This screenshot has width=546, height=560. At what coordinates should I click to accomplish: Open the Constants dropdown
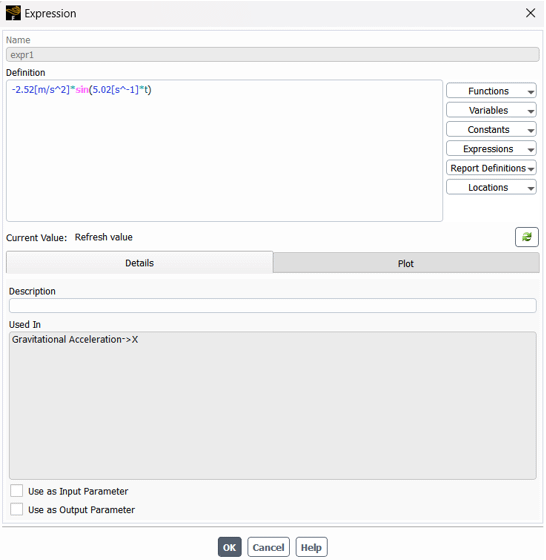click(x=491, y=129)
